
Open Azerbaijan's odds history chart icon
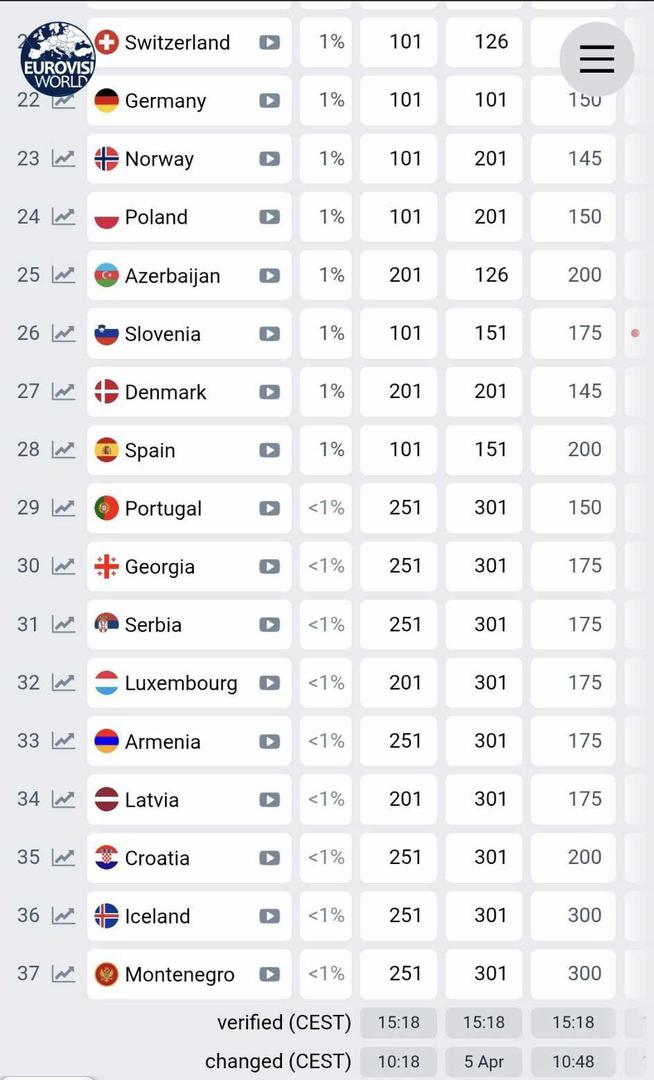pyautogui.click(x=64, y=275)
